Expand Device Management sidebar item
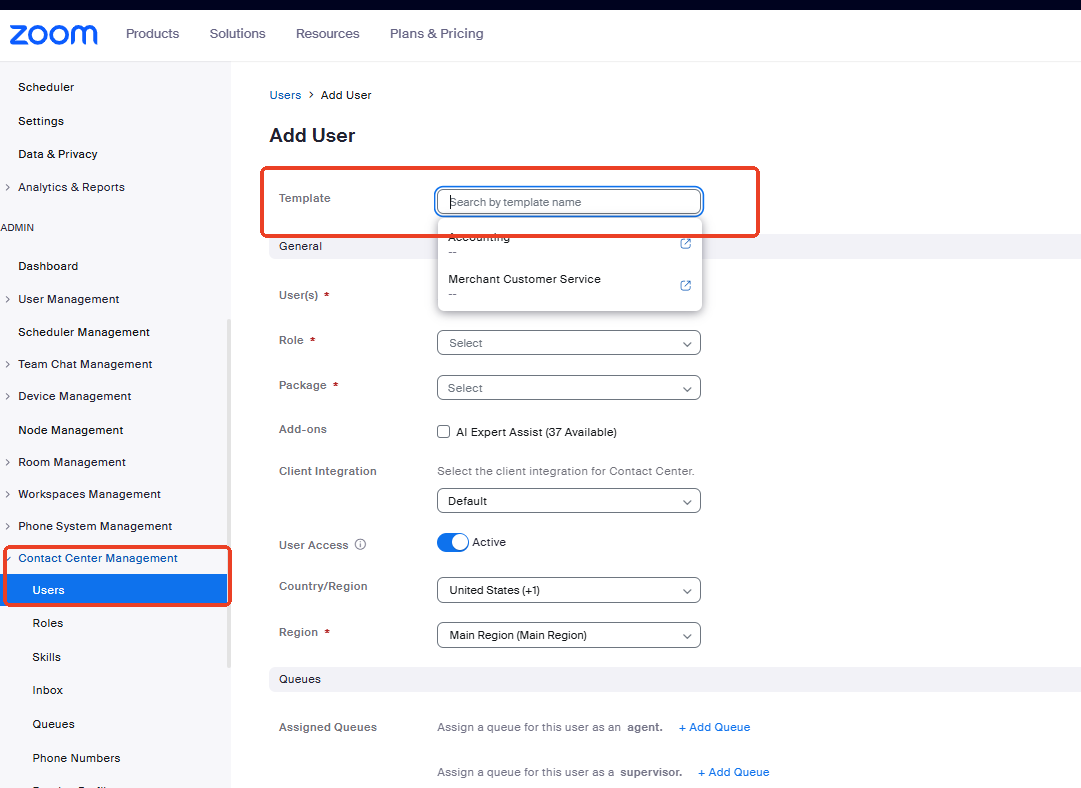 point(8,396)
